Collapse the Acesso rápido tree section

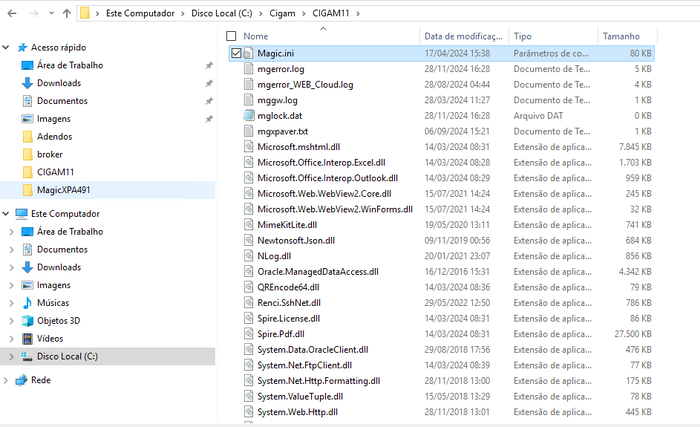point(6,47)
